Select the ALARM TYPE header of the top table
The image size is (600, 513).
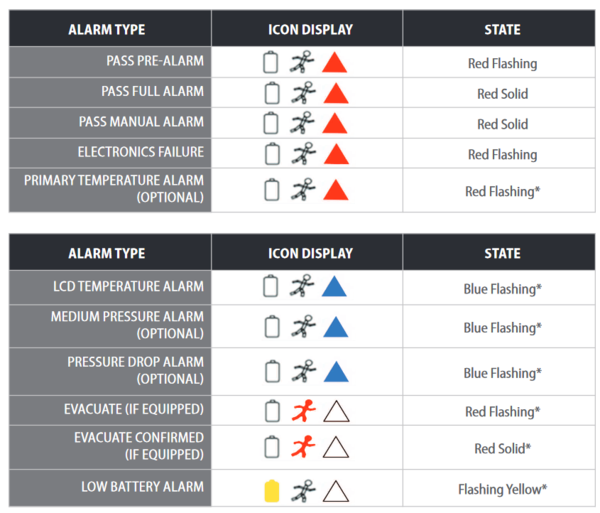(x=109, y=30)
